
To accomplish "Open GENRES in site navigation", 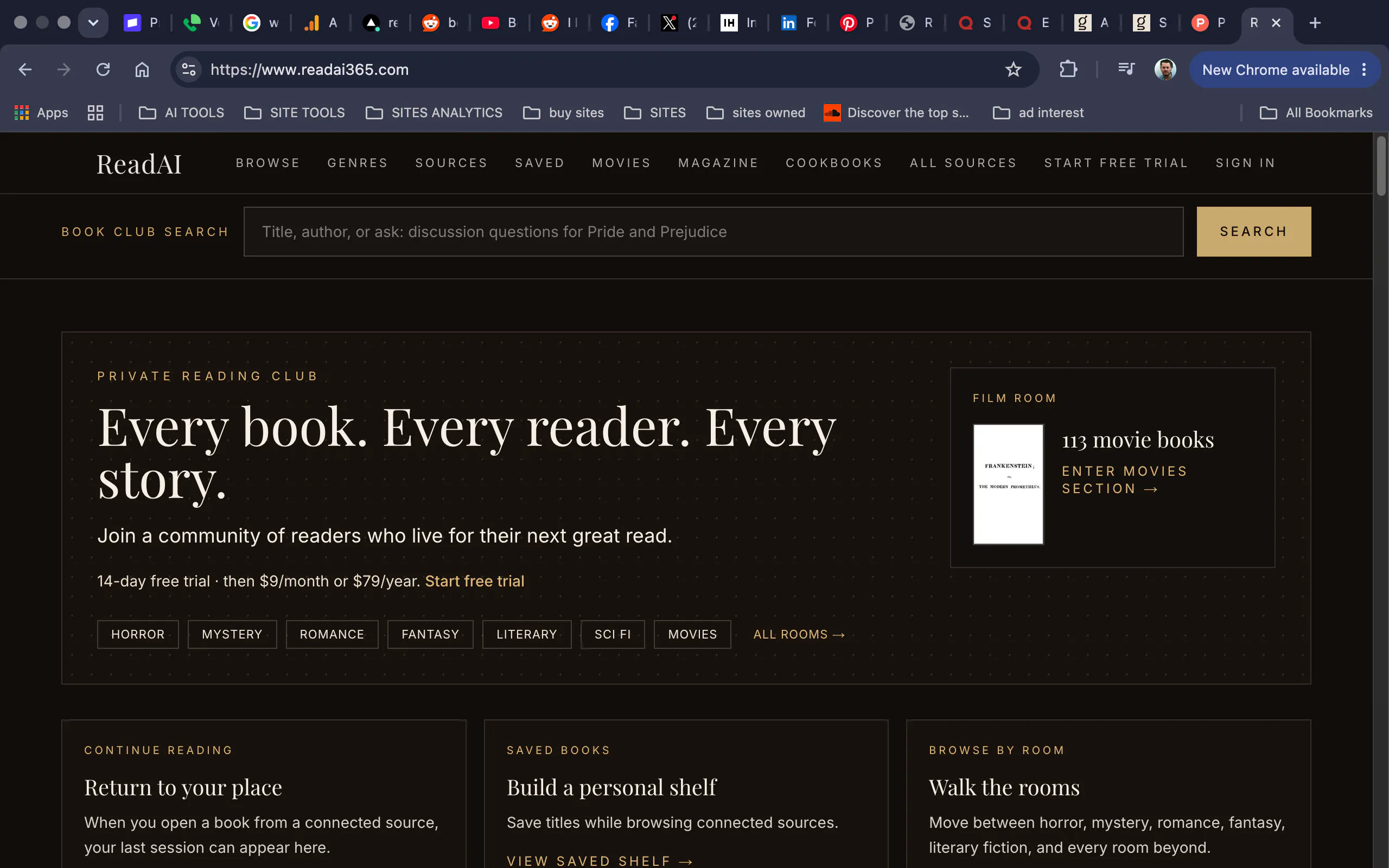I will point(358,163).
